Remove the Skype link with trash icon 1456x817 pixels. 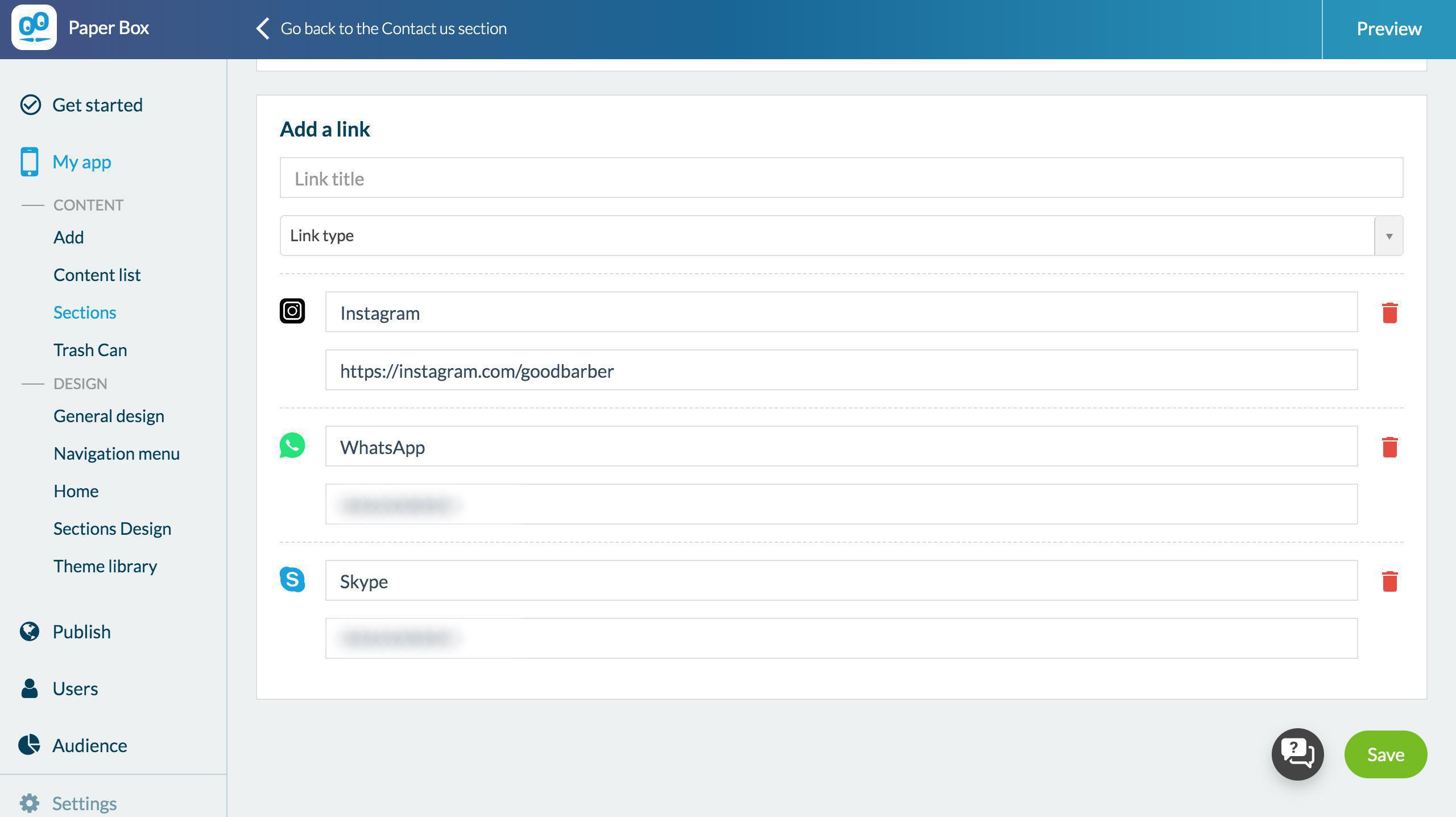click(1389, 581)
